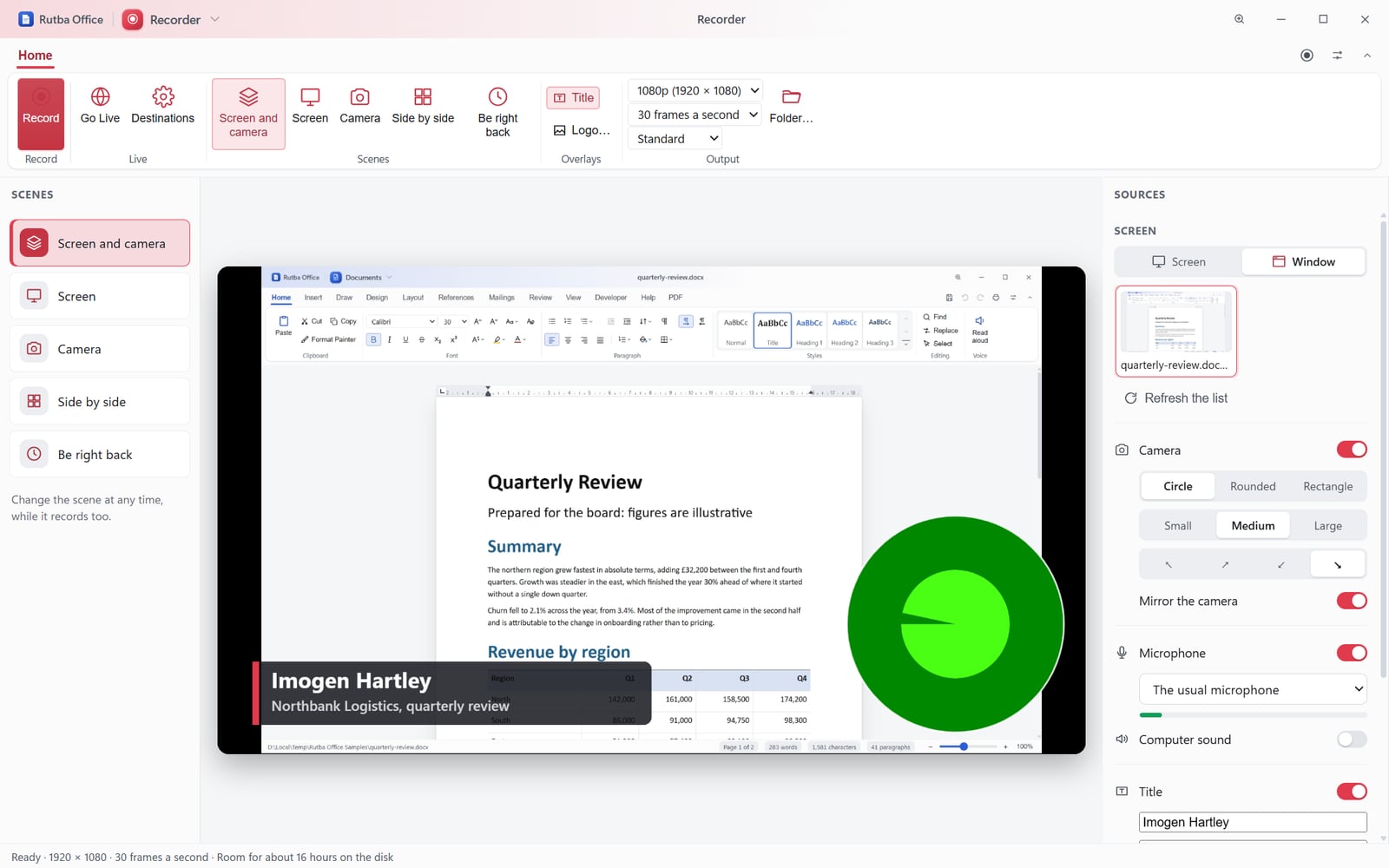
Task: Turn off the Title toggle in Sources
Action: (1352, 792)
